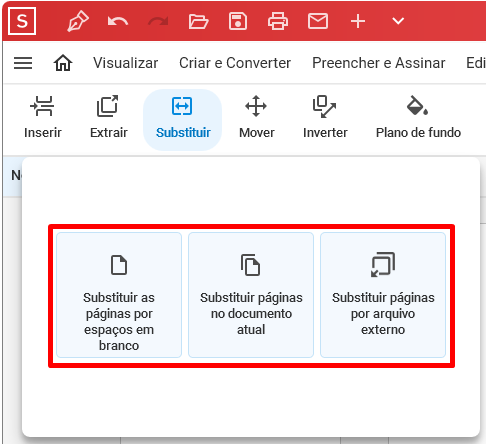This screenshot has height=444, width=486.
Task: Expand the quick access chevron dropdown
Action: [398, 21]
